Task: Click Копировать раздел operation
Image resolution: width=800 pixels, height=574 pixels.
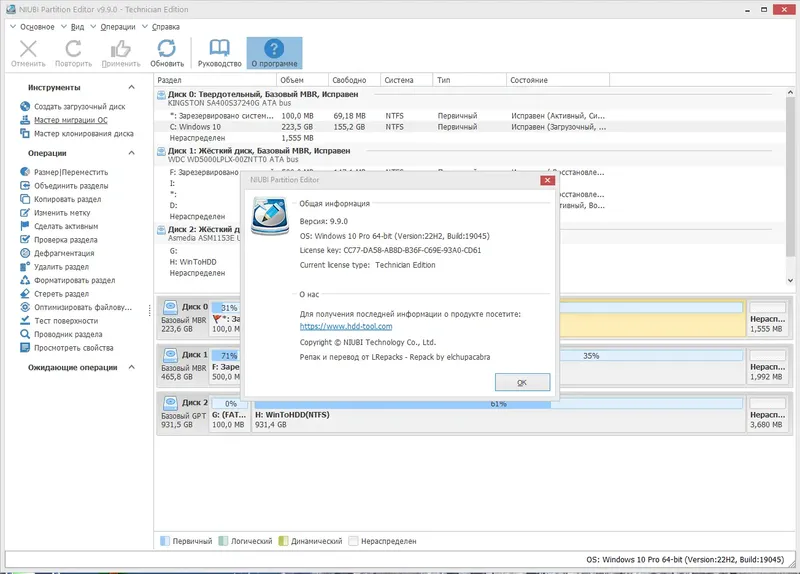Action: click(61, 199)
